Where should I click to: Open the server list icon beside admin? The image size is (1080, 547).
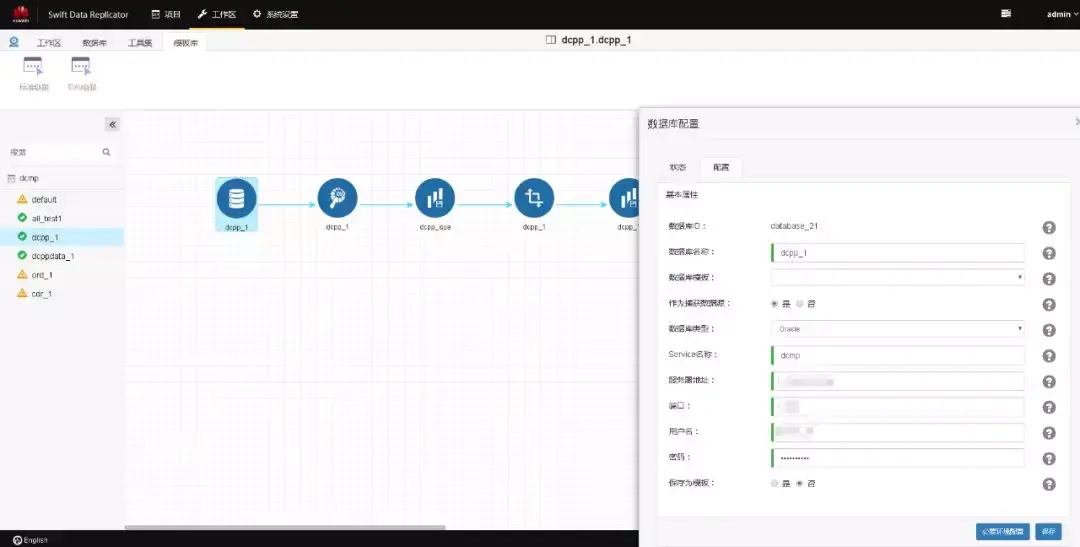[1006, 14]
